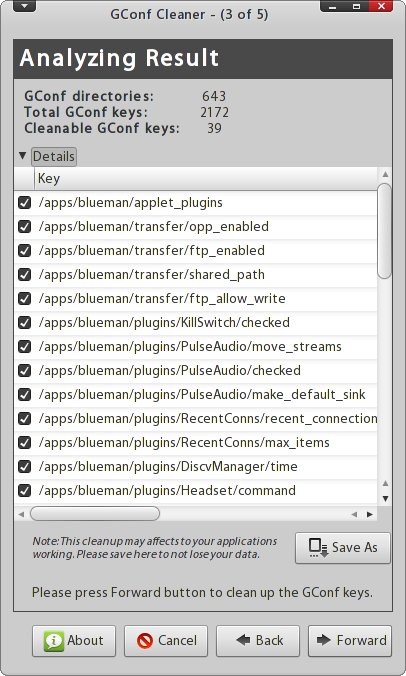Toggle RecentConns/recent_connection checkbox
406x676 pixels.
click(25, 418)
